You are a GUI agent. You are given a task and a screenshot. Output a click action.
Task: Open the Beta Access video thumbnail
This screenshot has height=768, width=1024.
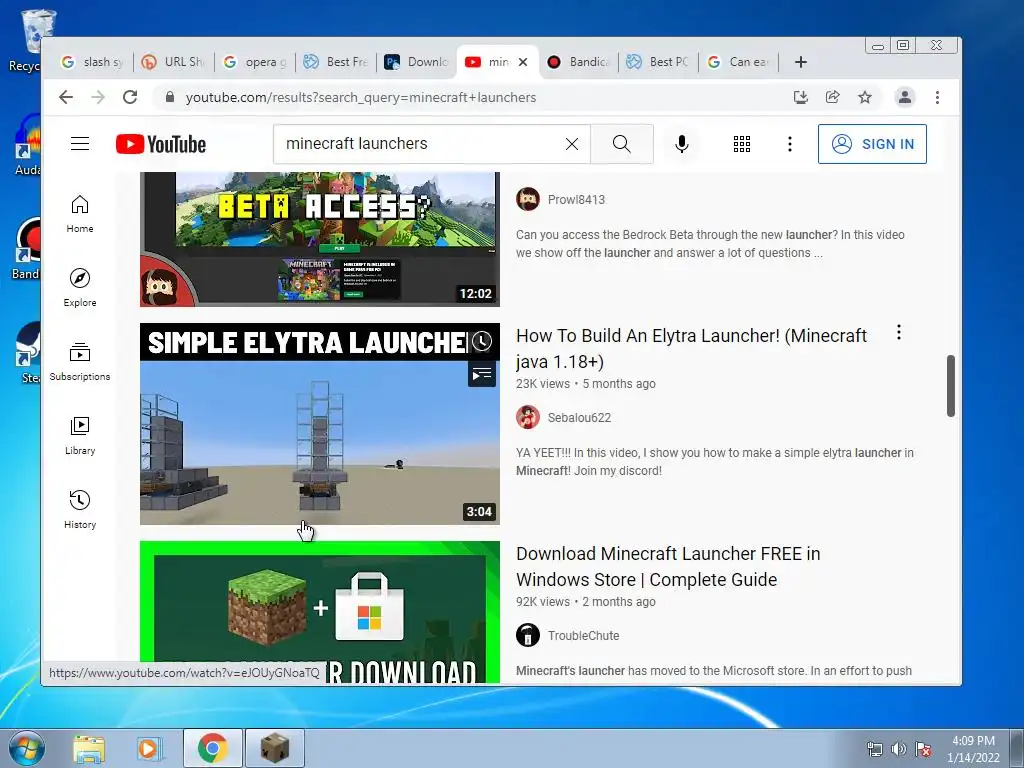(320, 239)
